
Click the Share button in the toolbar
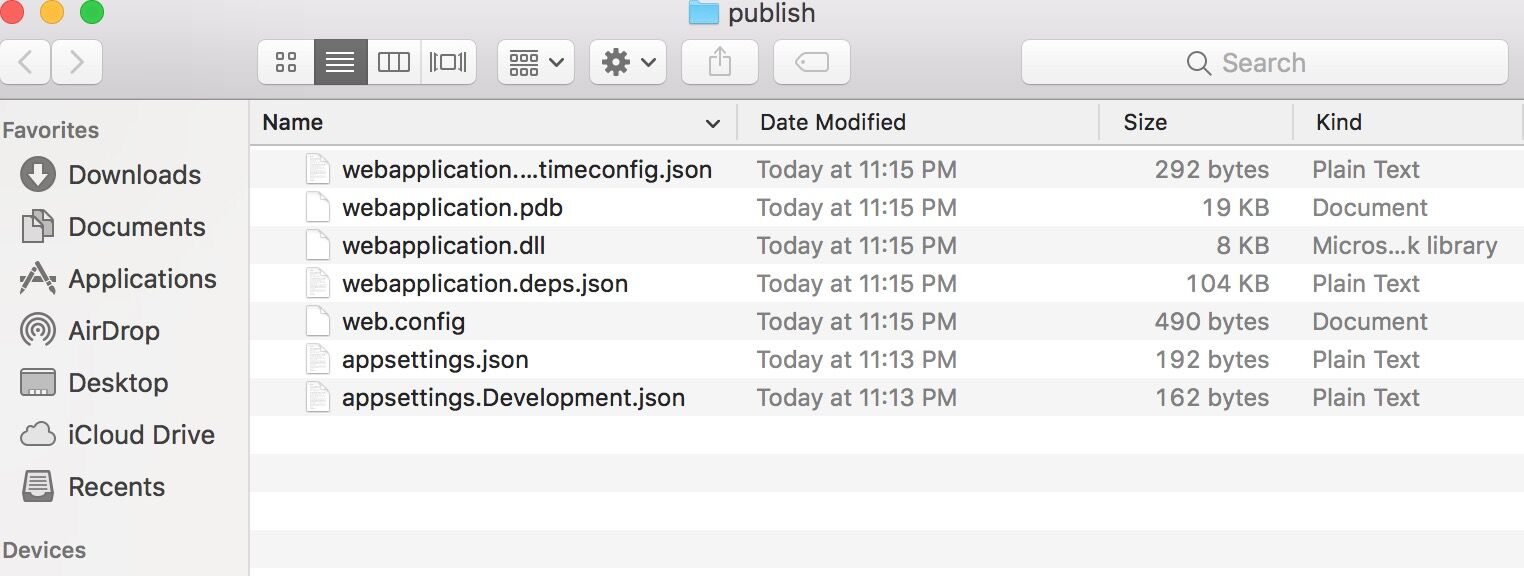719,61
